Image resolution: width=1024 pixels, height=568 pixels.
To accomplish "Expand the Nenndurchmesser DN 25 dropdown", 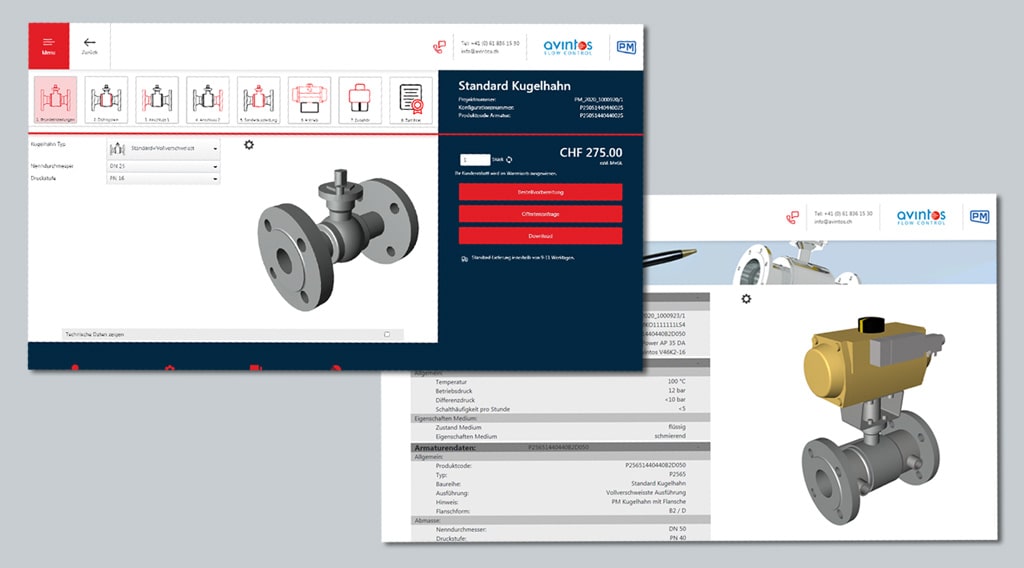I will coord(163,166).
